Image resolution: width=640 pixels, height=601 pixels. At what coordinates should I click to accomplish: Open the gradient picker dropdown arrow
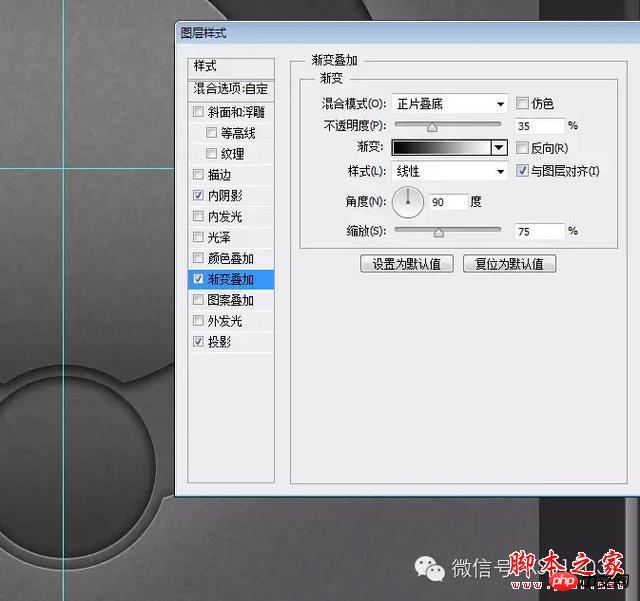click(499, 147)
